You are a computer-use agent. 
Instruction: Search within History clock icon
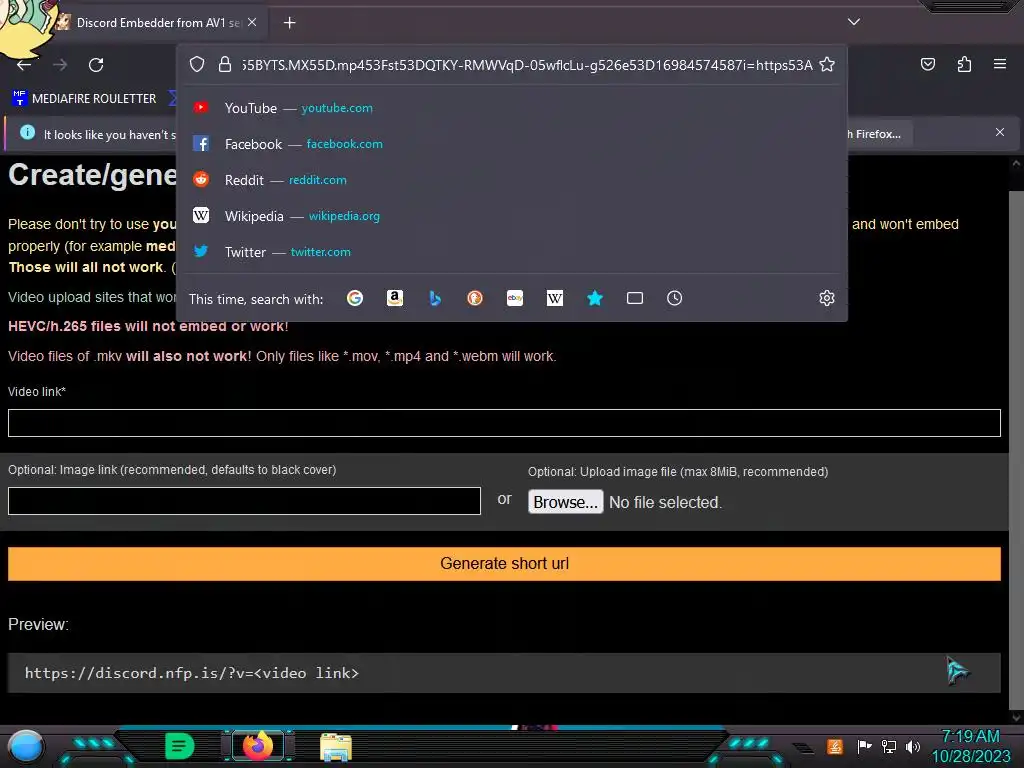pos(675,298)
